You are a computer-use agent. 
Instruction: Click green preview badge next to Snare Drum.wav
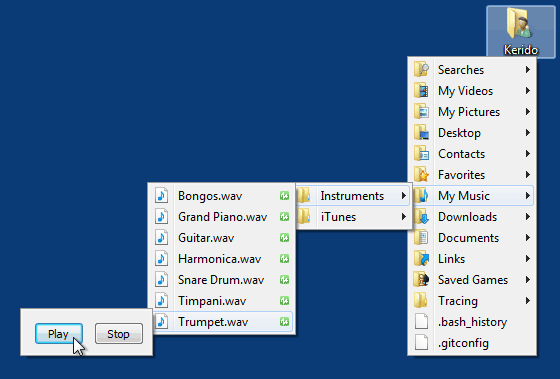point(284,280)
